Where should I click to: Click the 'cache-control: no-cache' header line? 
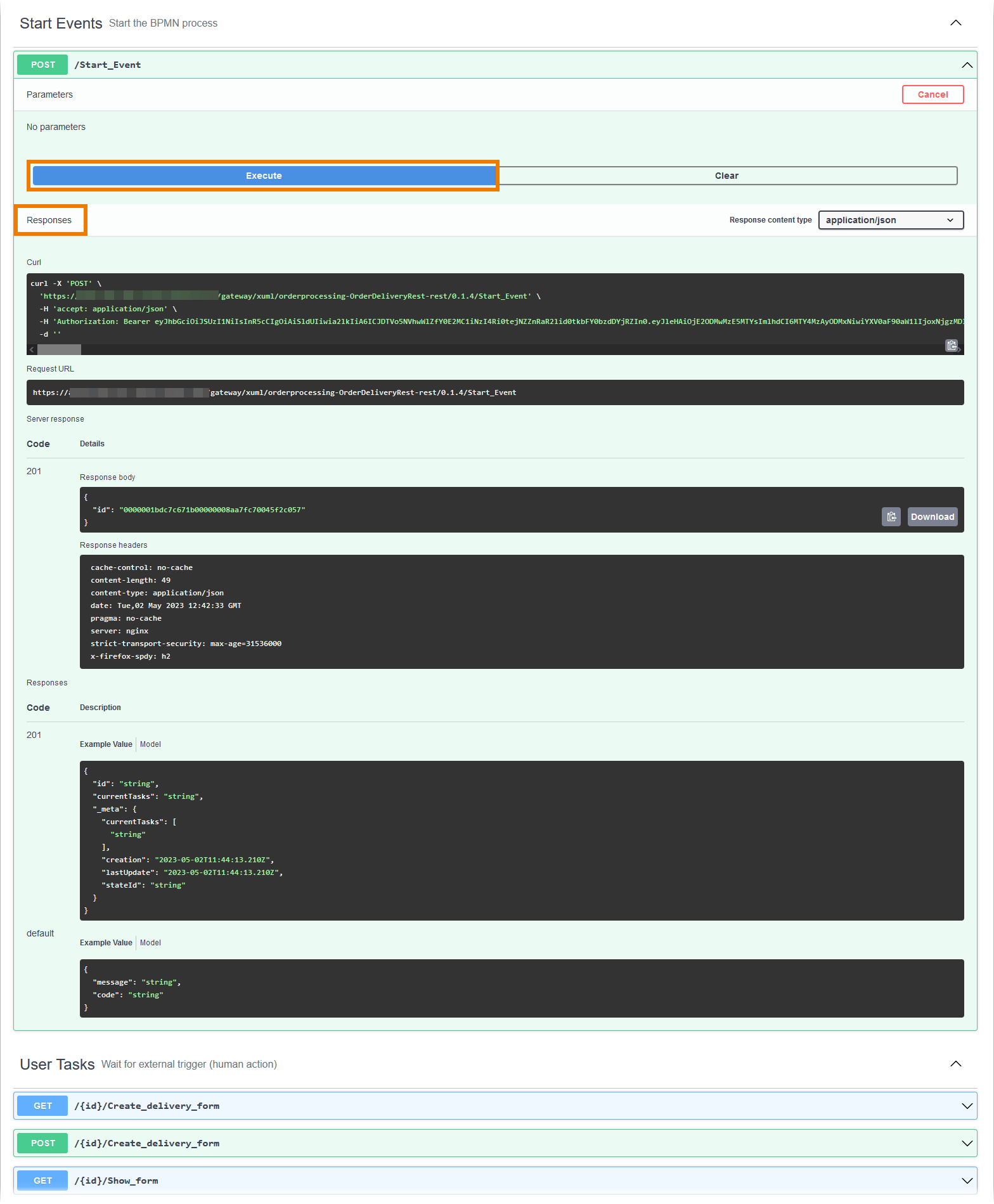(141, 567)
